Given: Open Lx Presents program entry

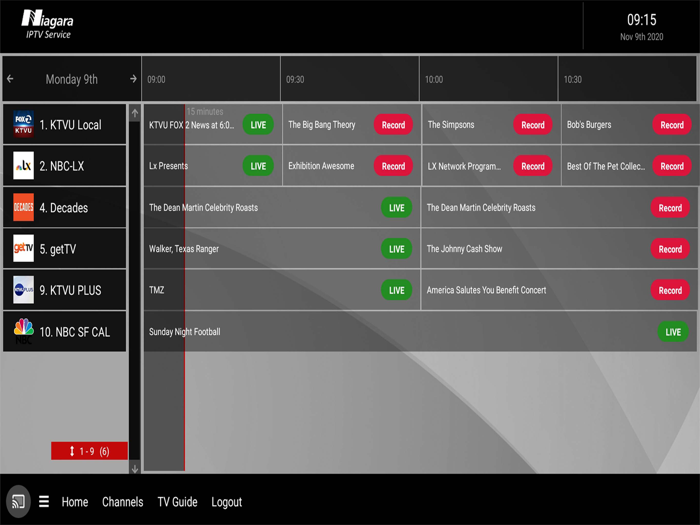Looking at the screenshot, I should (212, 166).
